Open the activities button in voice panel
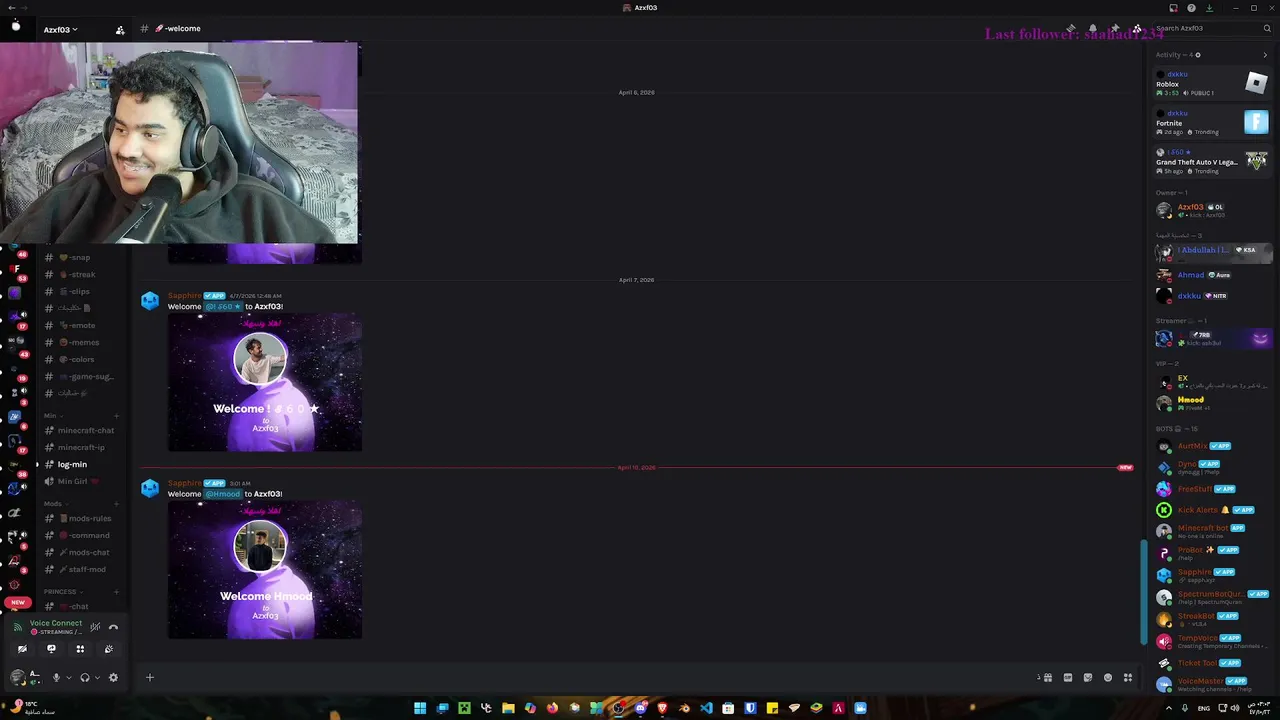Screen dimensions: 1280x720 [x=80, y=649]
